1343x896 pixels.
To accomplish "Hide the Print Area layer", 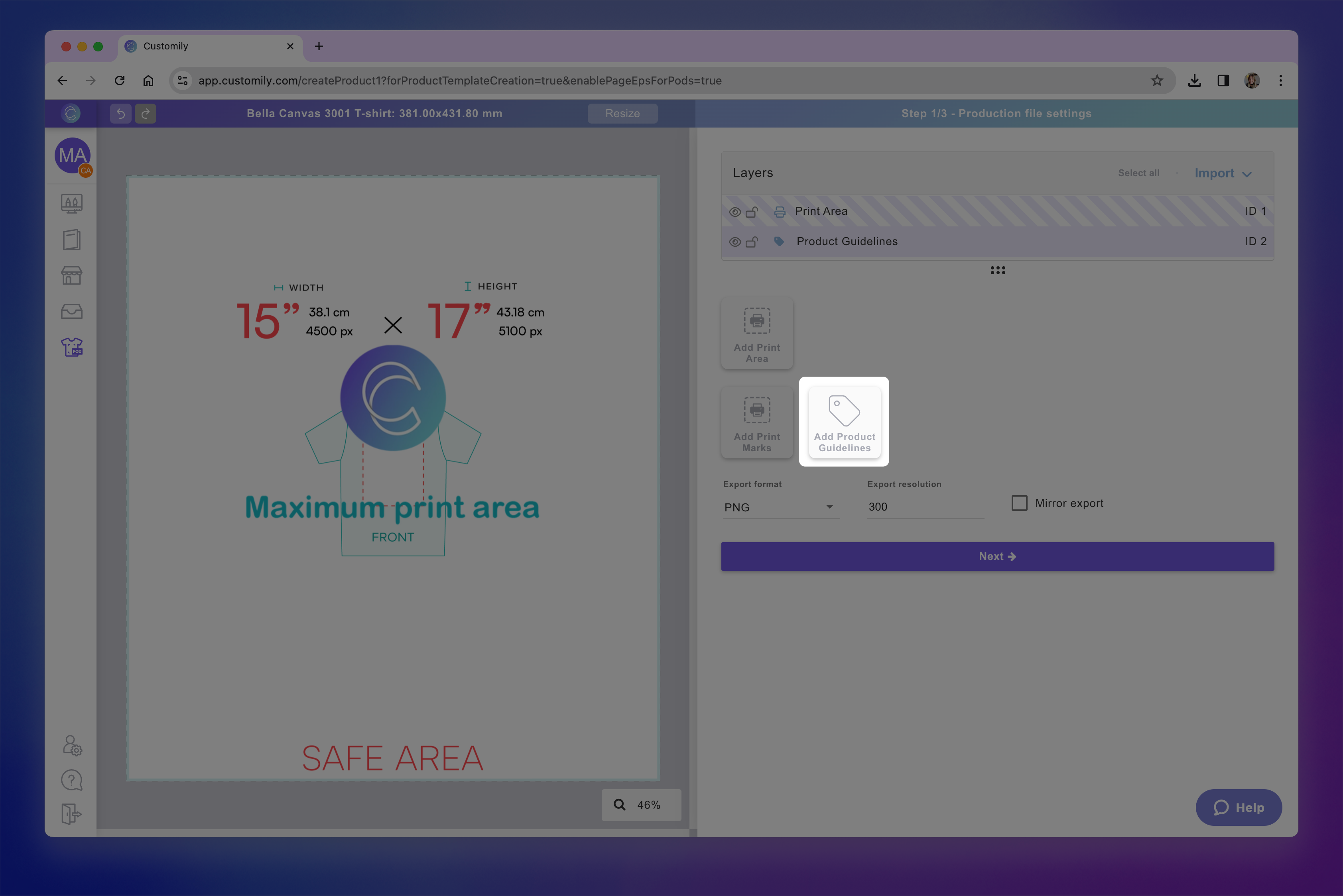I will (x=735, y=211).
